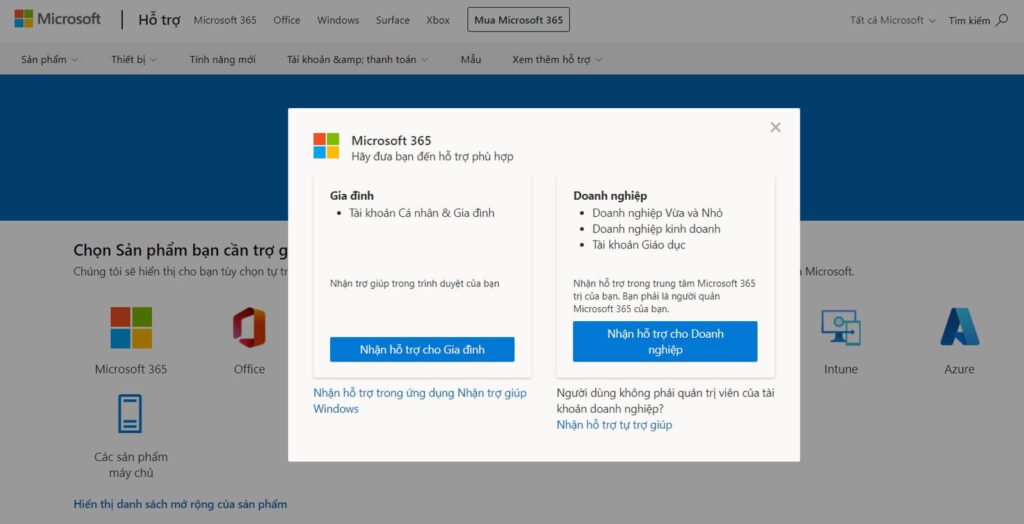
Task: Follow Nhận hỗ trợ tự trợ giúp link
Action: tap(614, 425)
